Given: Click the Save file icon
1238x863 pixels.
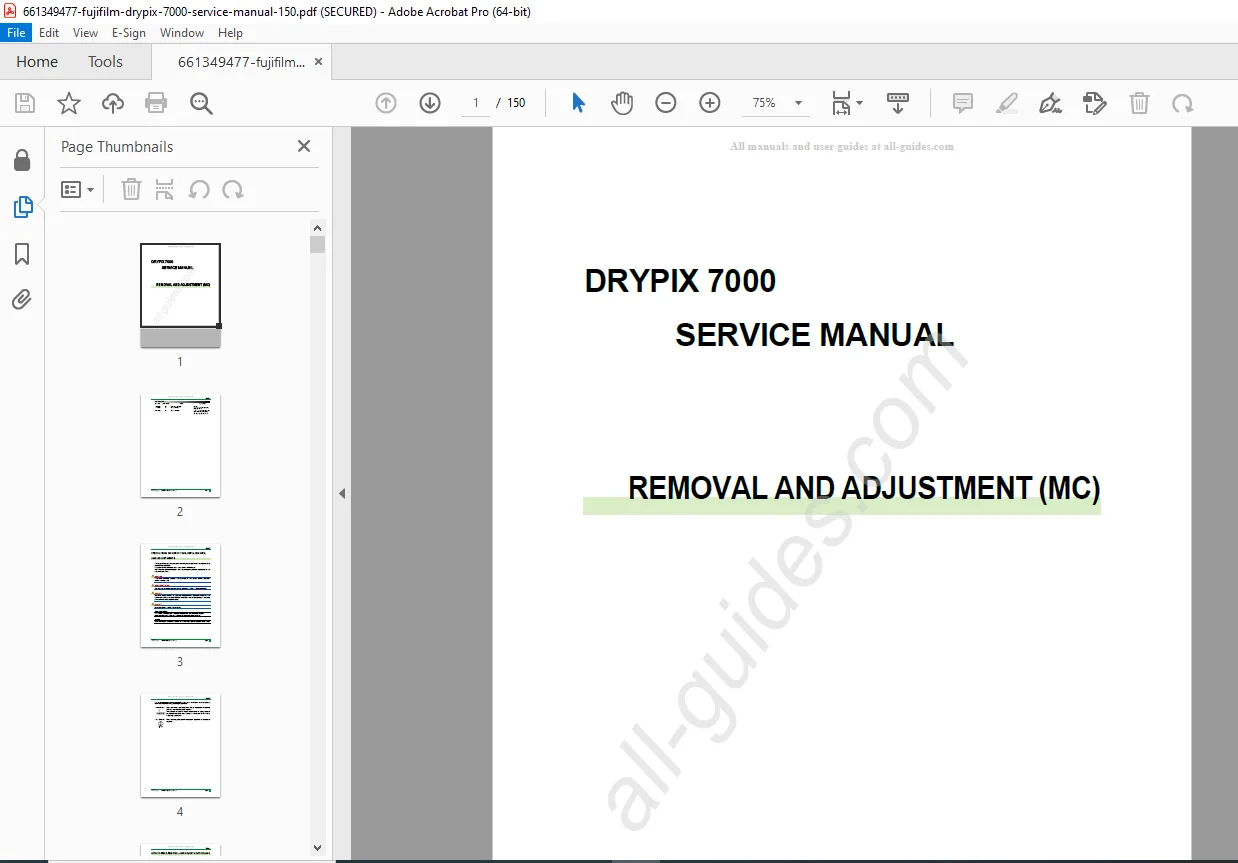Looking at the screenshot, I should click(25, 103).
